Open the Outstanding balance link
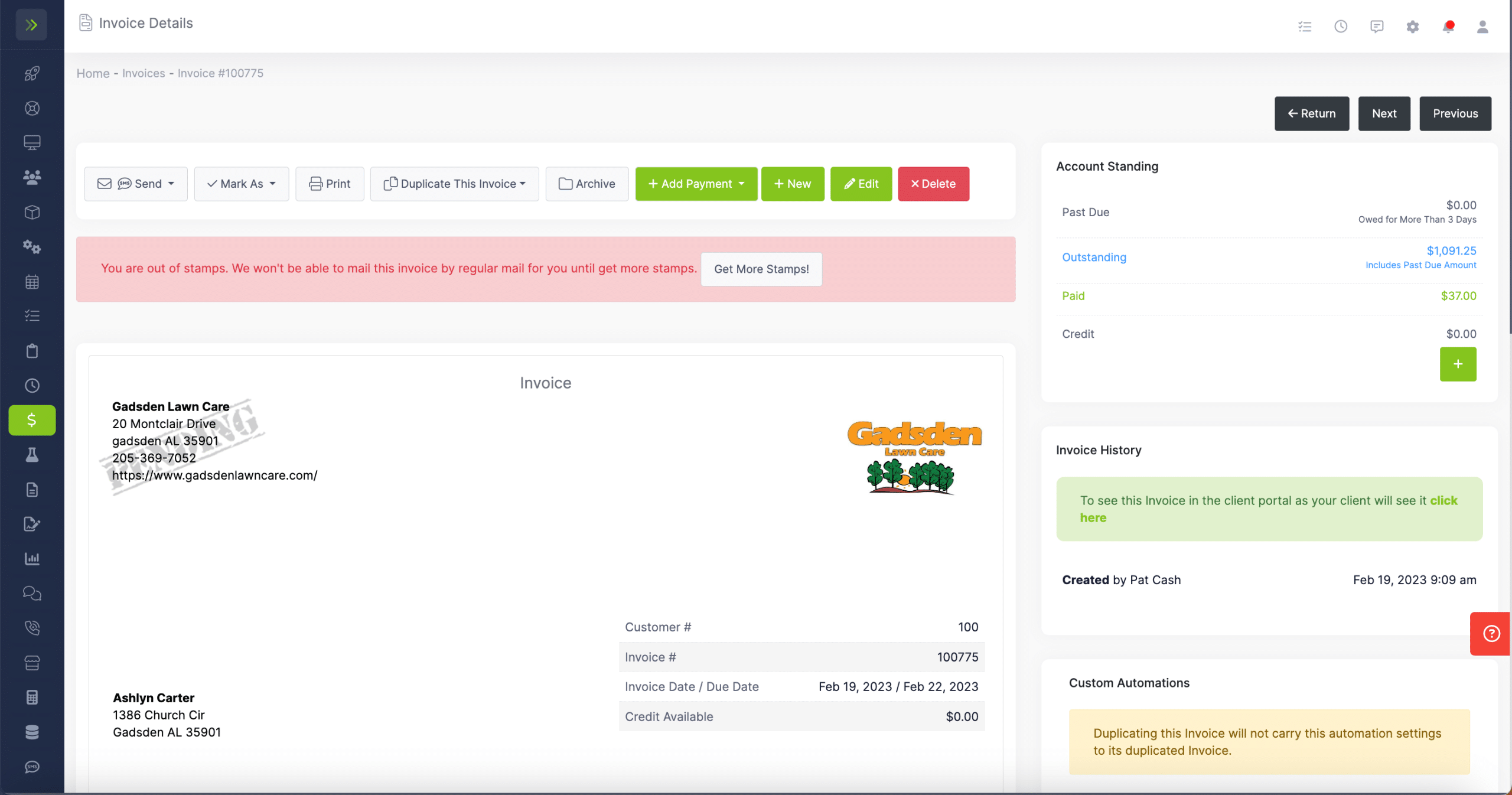The height and width of the screenshot is (795, 1512). (x=1094, y=257)
